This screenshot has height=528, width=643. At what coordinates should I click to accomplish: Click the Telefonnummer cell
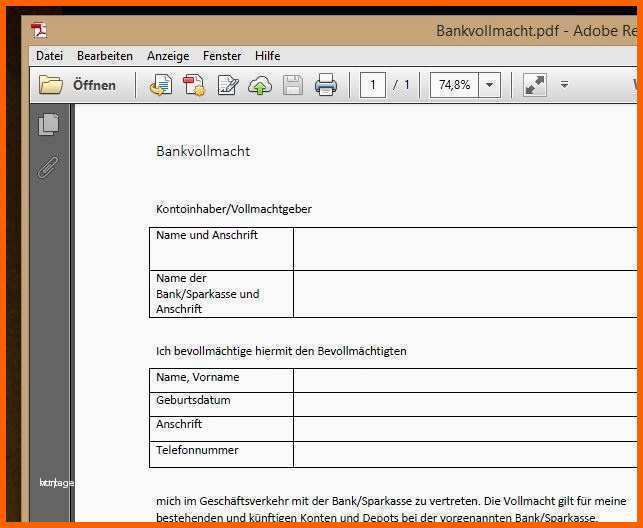click(x=221, y=454)
